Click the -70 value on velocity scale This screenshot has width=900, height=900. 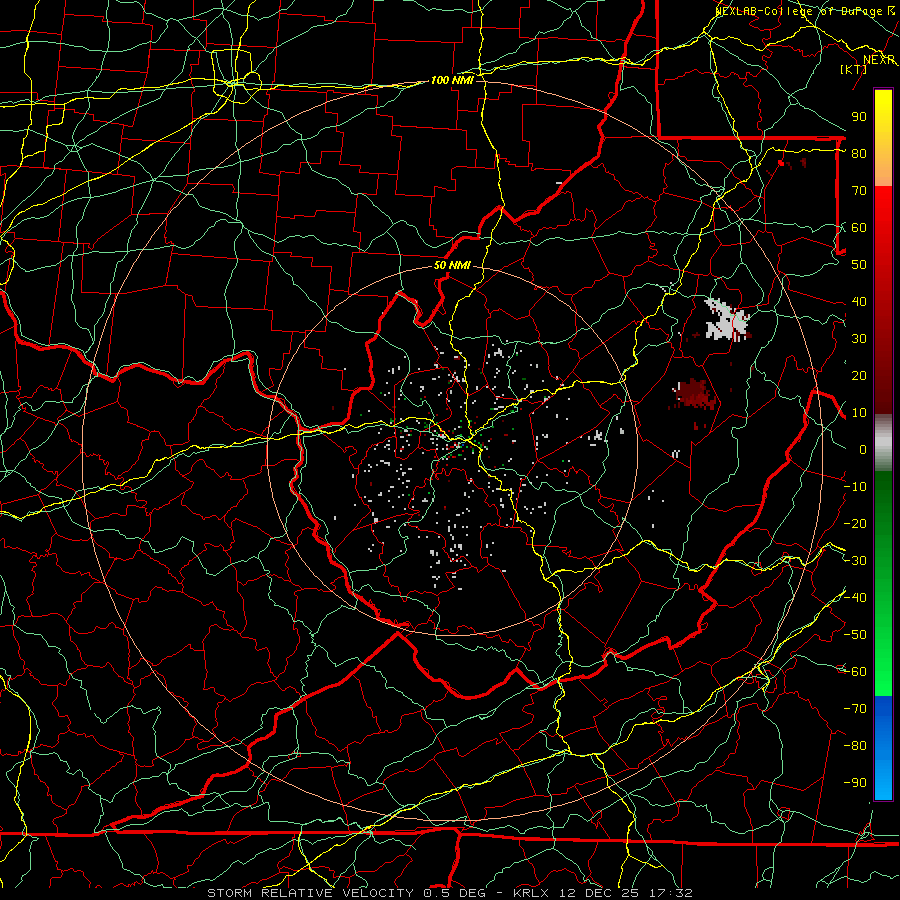tap(855, 709)
